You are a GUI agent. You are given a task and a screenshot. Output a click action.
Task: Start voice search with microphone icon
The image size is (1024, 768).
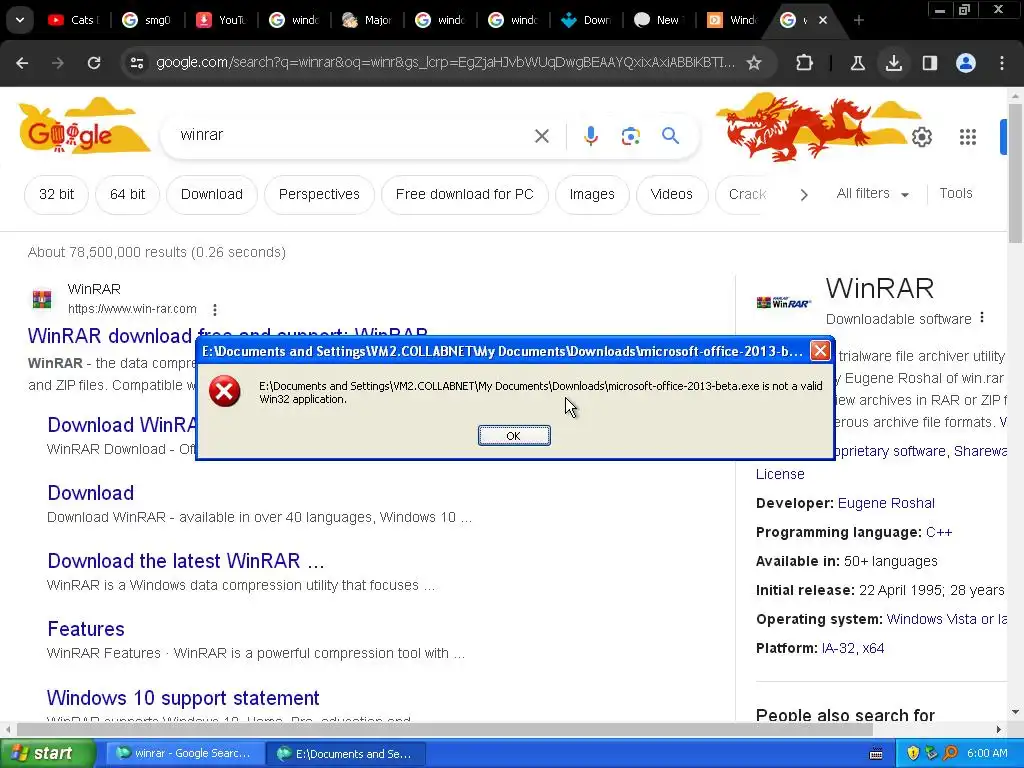pyautogui.click(x=590, y=136)
